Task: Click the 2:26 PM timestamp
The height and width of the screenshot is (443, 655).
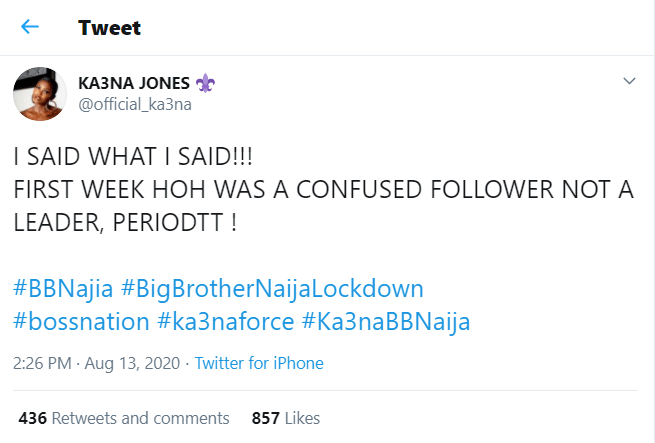Action: (44, 363)
